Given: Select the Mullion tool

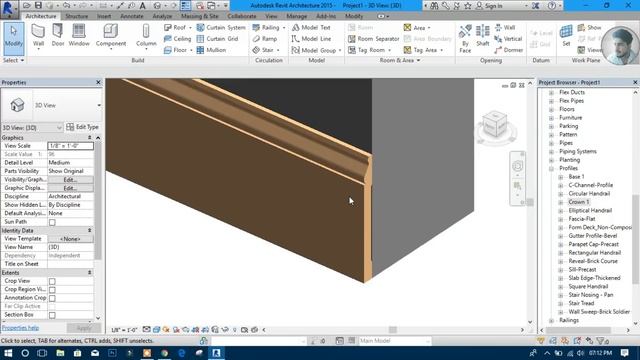Looking at the screenshot, I should 211,50.
